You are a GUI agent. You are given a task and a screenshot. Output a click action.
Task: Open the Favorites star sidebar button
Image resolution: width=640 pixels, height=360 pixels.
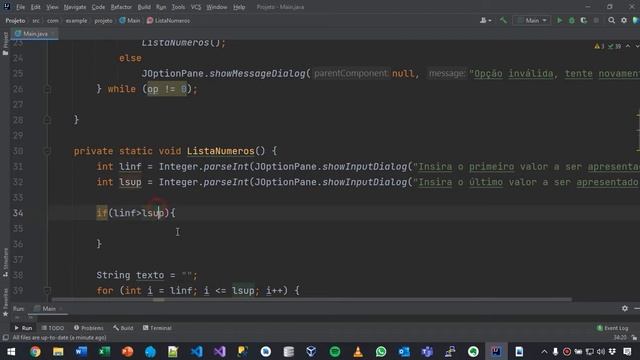5,302
